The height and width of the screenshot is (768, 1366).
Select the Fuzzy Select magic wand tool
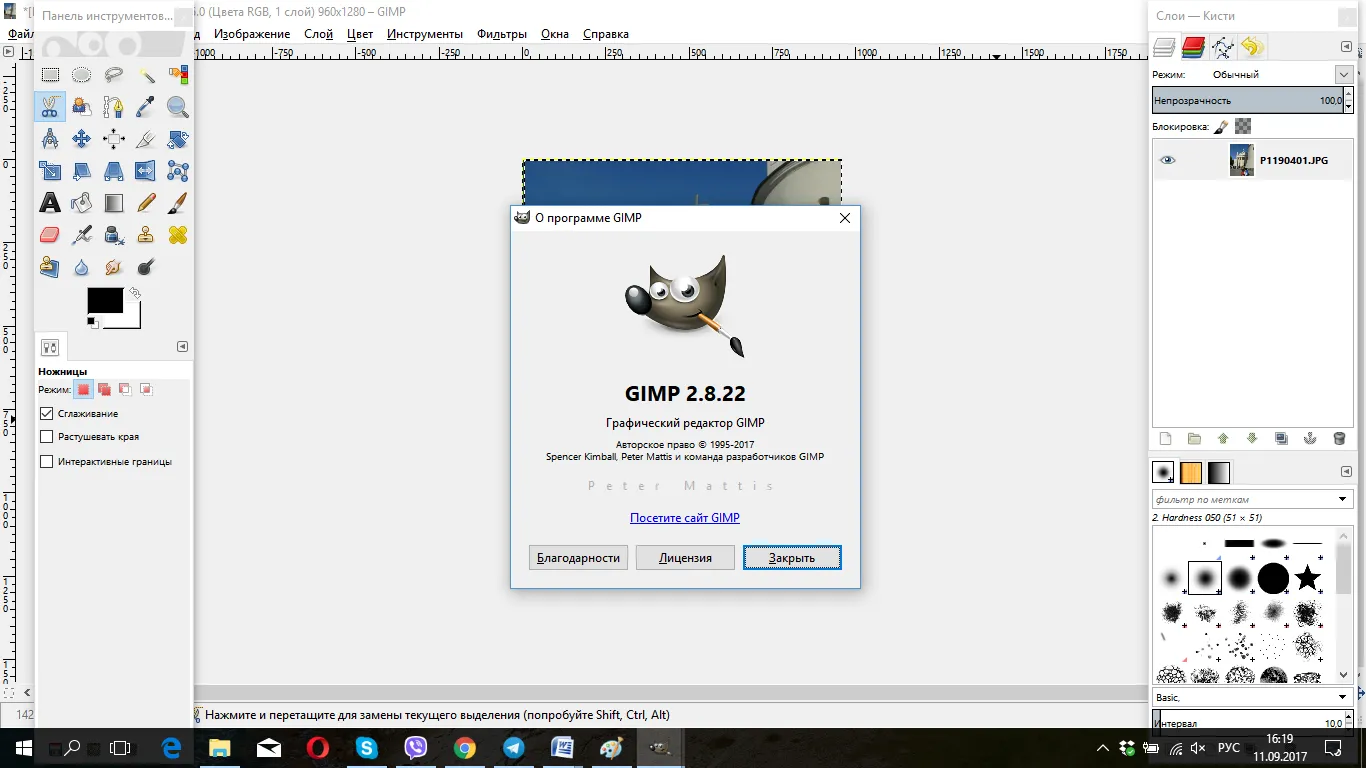146,74
